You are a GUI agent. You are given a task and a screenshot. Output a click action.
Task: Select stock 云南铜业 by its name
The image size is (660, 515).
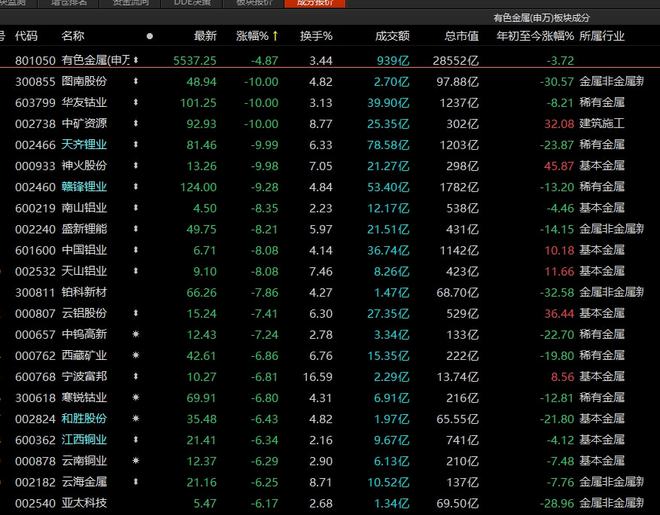[84, 460]
